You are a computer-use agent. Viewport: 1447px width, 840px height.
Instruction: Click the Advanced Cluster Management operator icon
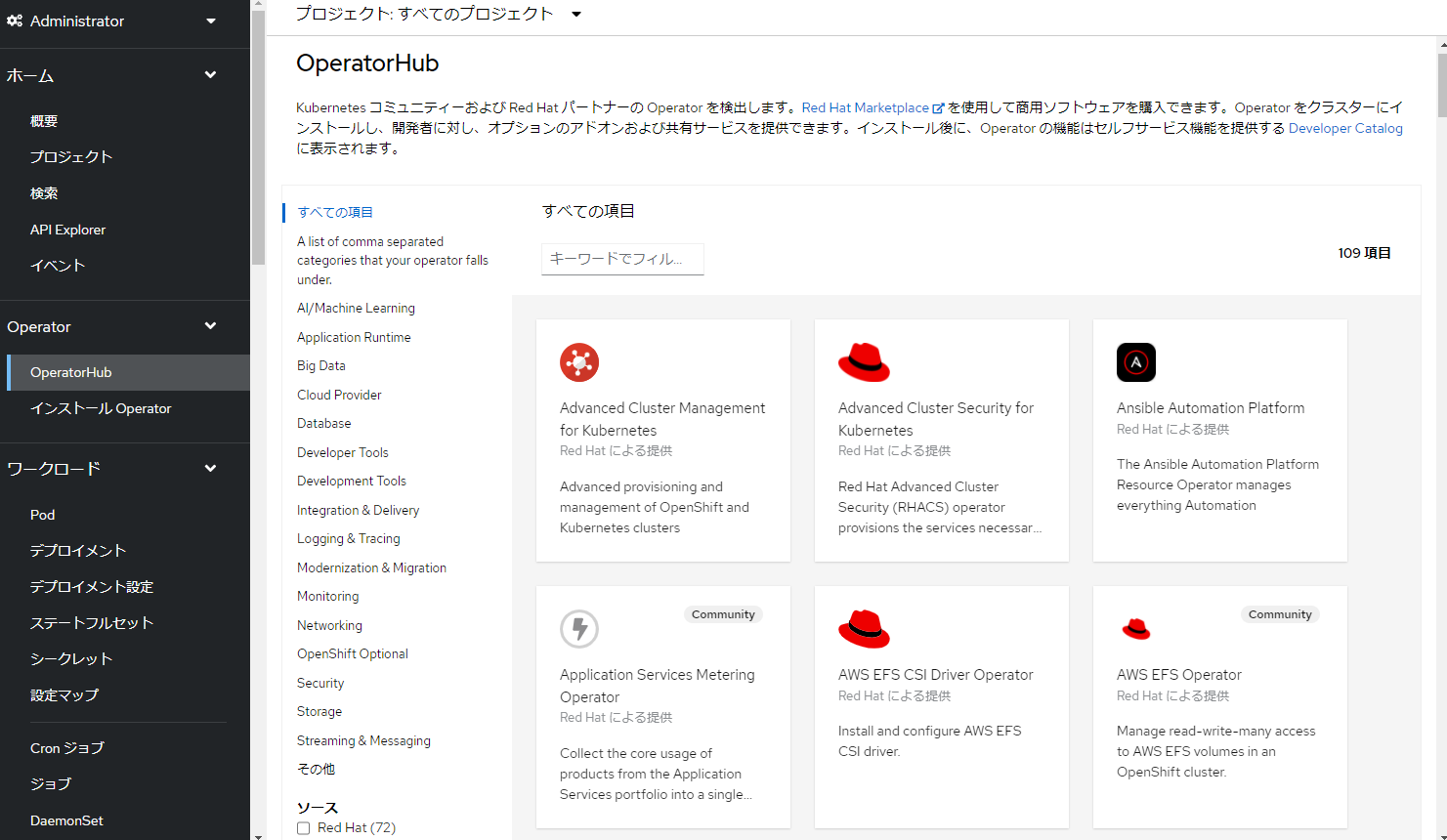click(579, 361)
